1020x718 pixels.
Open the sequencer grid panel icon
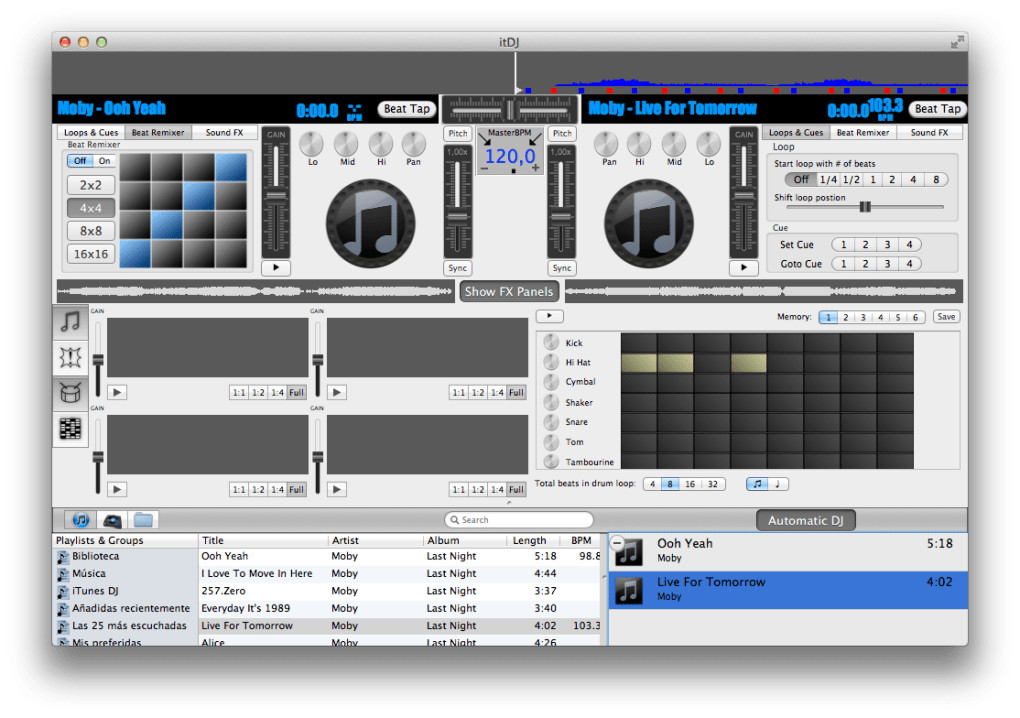(x=70, y=429)
